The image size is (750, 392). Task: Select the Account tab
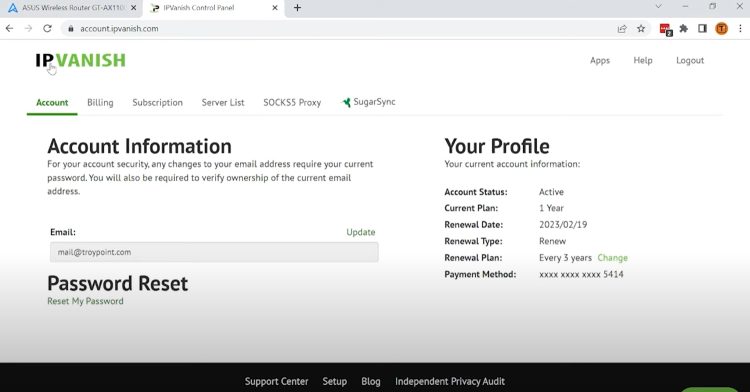(x=52, y=102)
